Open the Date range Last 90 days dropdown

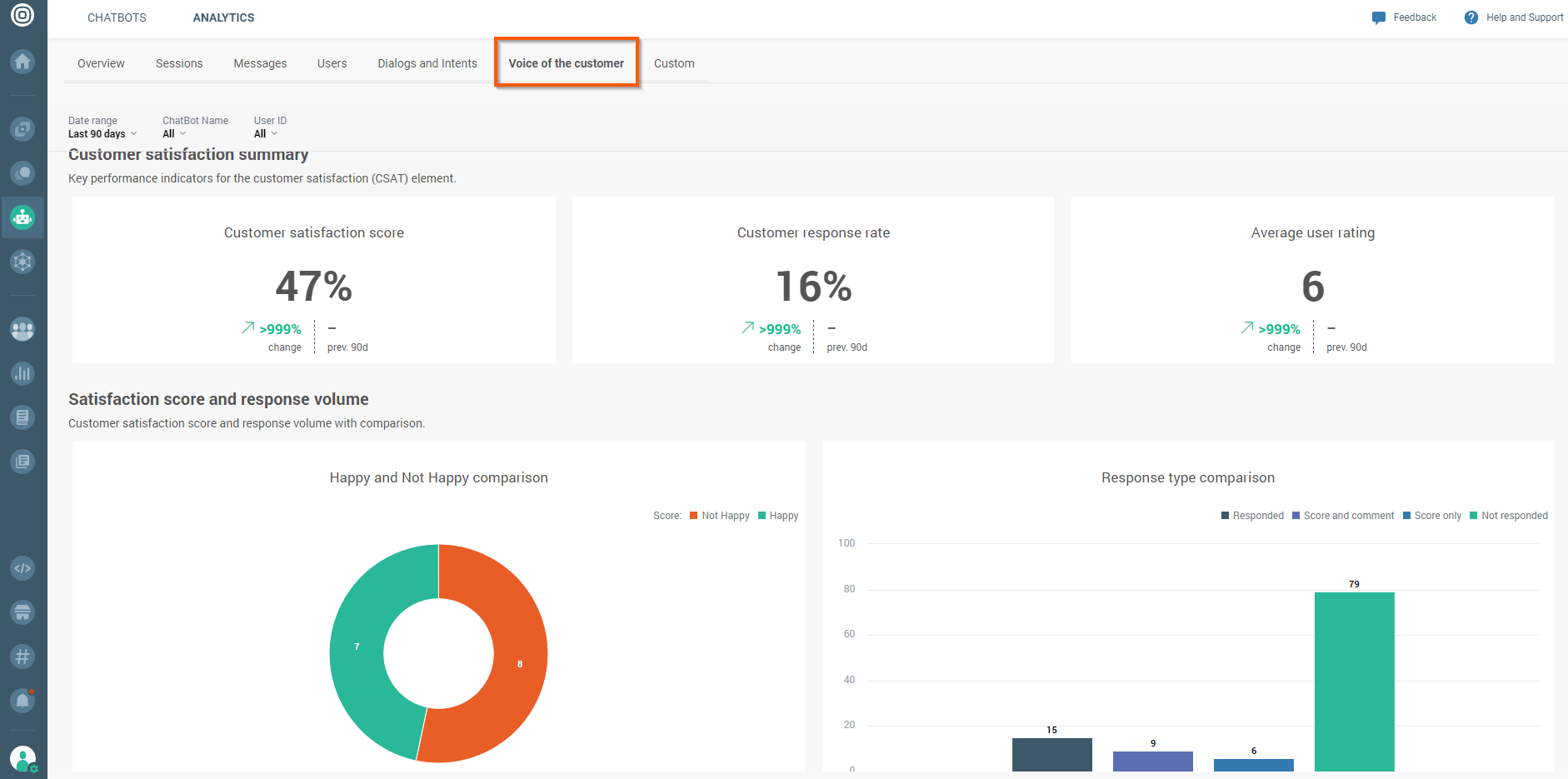click(x=102, y=133)
